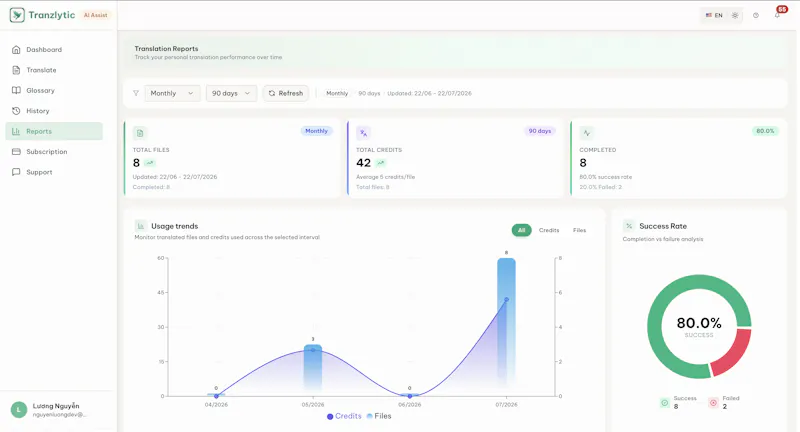Click the Translation Reports heading
Image resolution: width=800 pixels, height=432 pixels.
click(x=166, y=48)
